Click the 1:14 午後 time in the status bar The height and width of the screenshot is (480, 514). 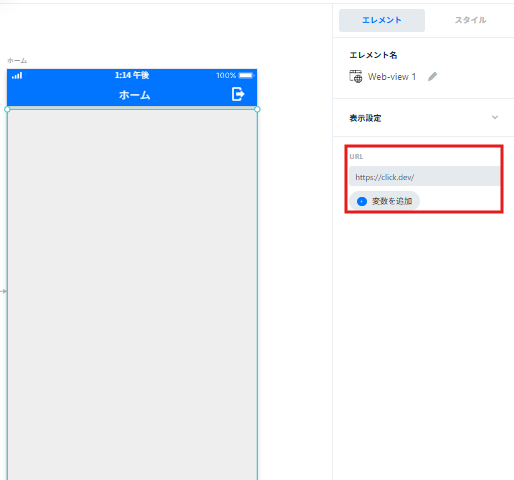click(x=132, y=75)
